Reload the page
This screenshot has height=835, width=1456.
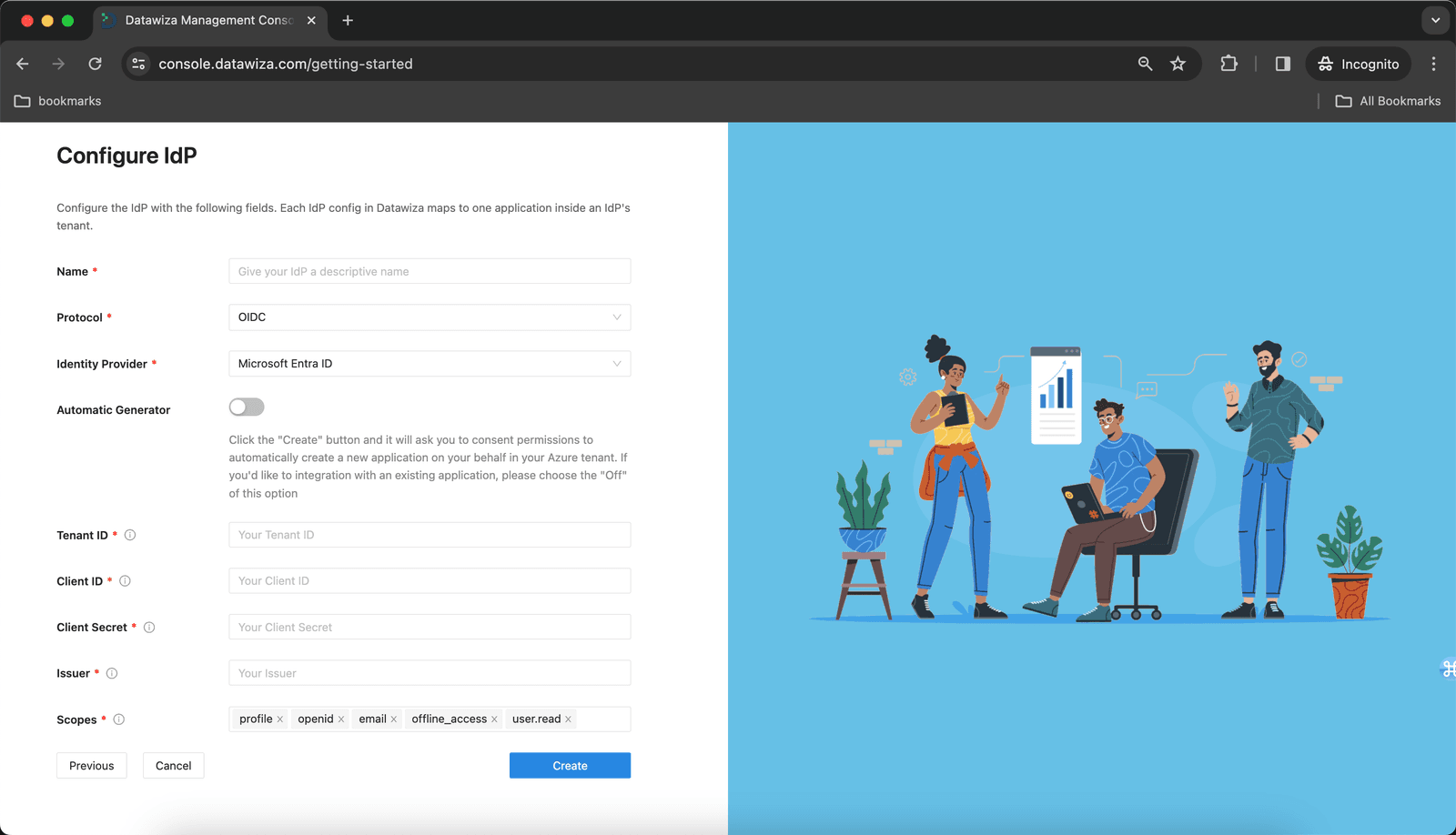pyautogui.click(x=95, y=64)
